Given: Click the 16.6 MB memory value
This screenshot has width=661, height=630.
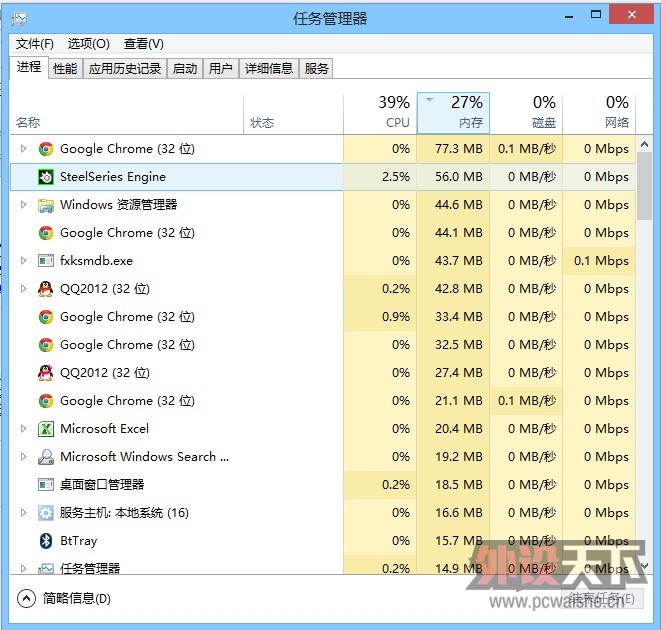Looking at the screenshot, I should [459, 512].
